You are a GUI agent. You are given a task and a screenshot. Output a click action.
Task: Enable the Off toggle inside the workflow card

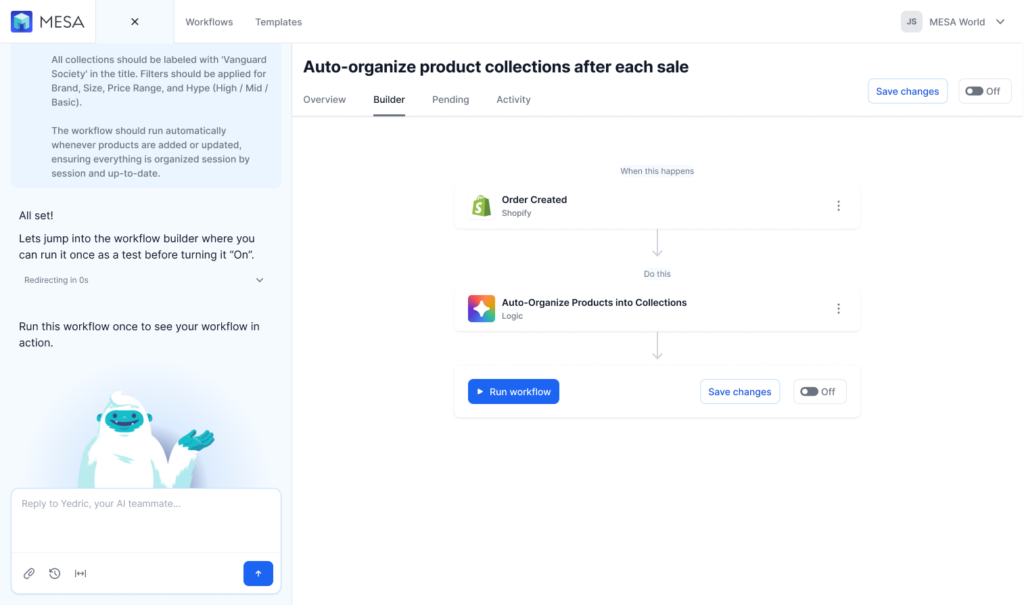(x=819, y=391)
